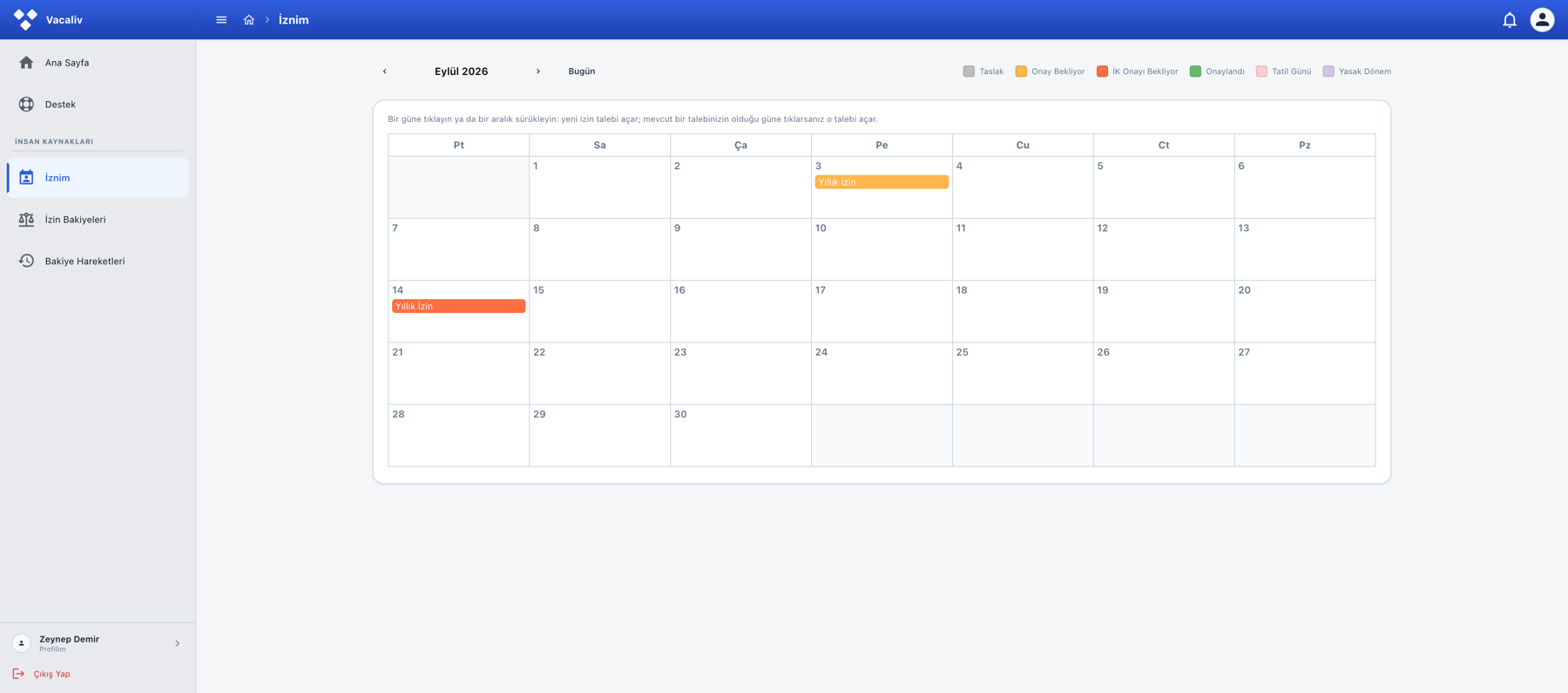Viewport: 1568px width, 693px height.
Task: Open Bakiye Hareketleri page
Action: 98,262
